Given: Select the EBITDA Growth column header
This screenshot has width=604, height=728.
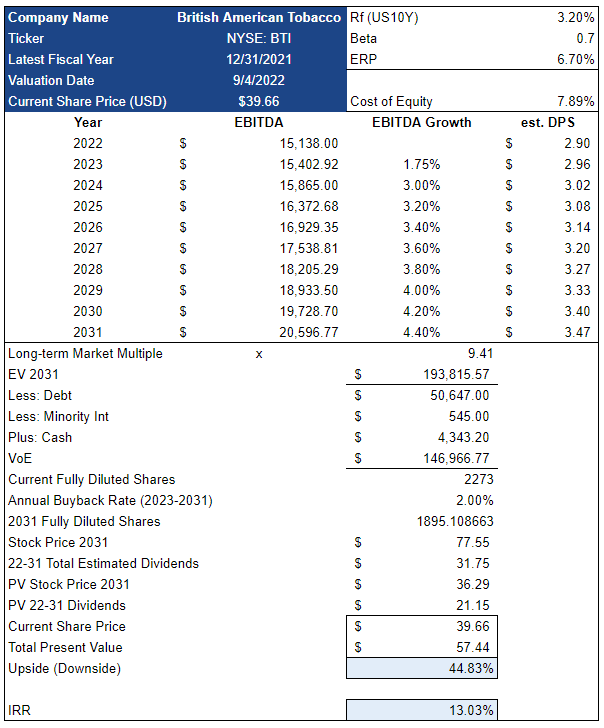Looking at the screenshot, I should pyautogui.click(x=422, y=123).
